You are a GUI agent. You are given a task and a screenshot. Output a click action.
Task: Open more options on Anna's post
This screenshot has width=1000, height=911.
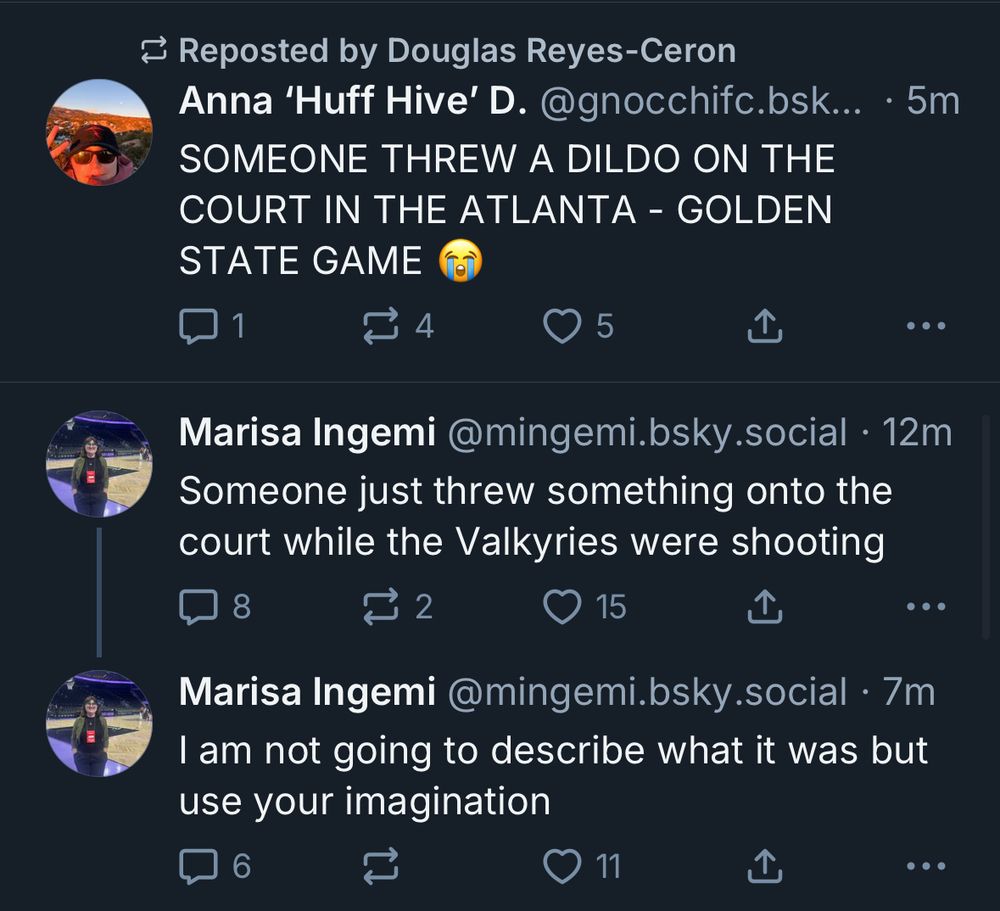925,325
